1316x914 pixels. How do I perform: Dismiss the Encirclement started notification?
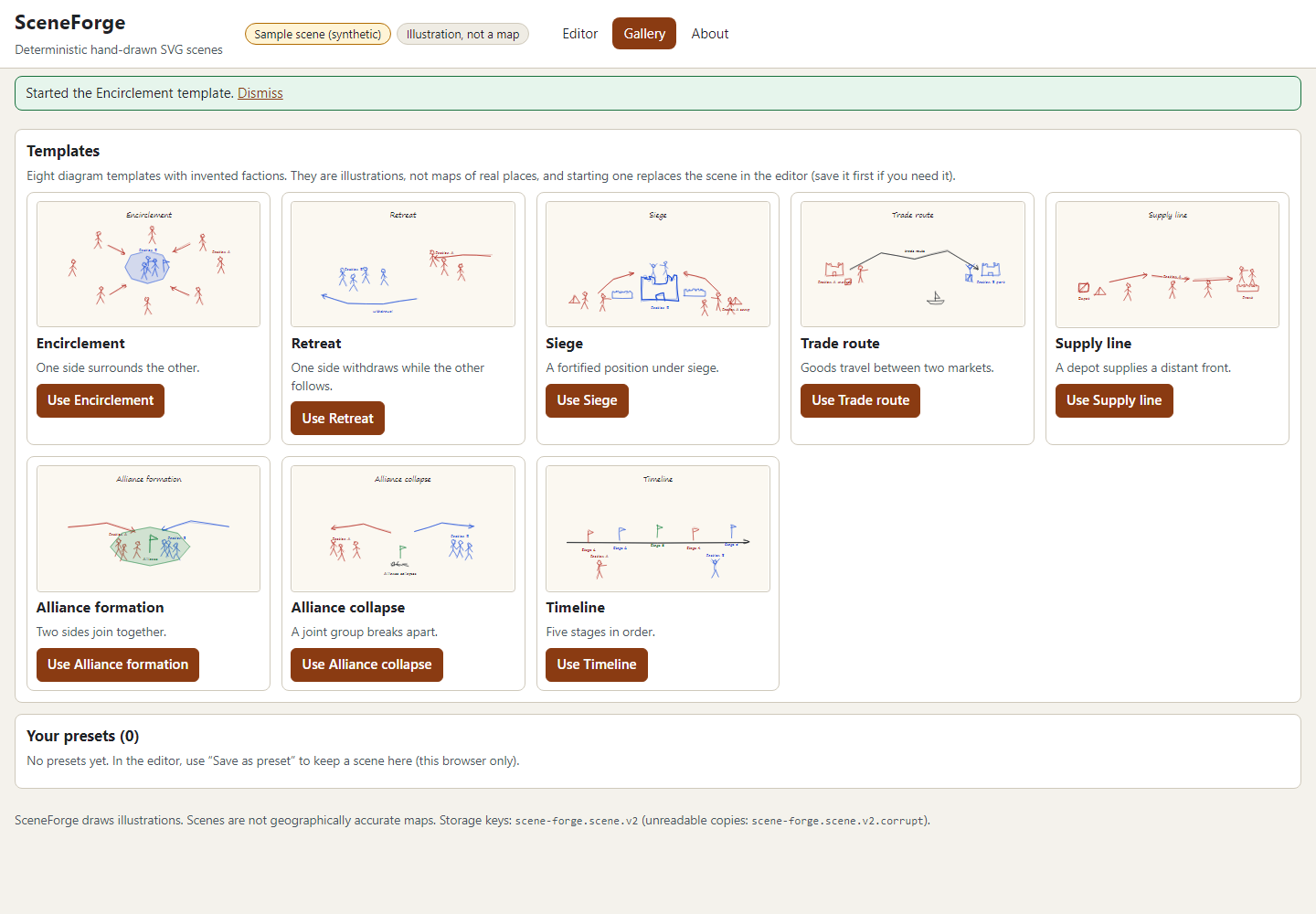pyautogui.click(x=260, y=93)
